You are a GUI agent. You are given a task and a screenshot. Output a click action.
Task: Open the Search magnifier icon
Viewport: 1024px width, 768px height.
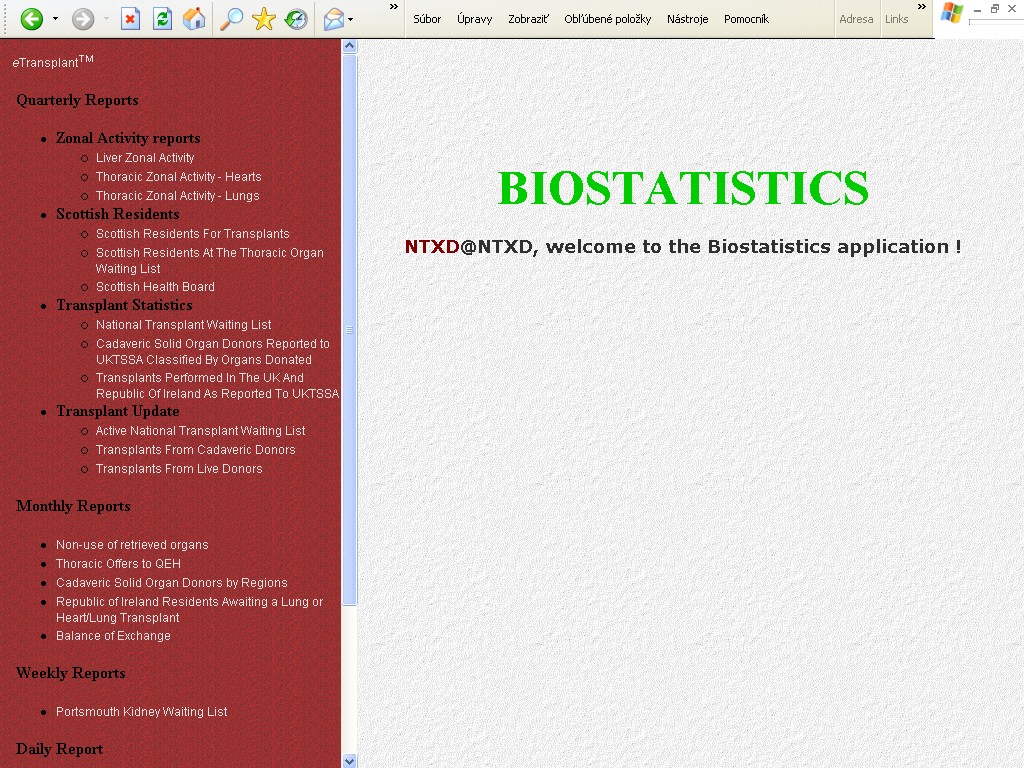[231, 19]
